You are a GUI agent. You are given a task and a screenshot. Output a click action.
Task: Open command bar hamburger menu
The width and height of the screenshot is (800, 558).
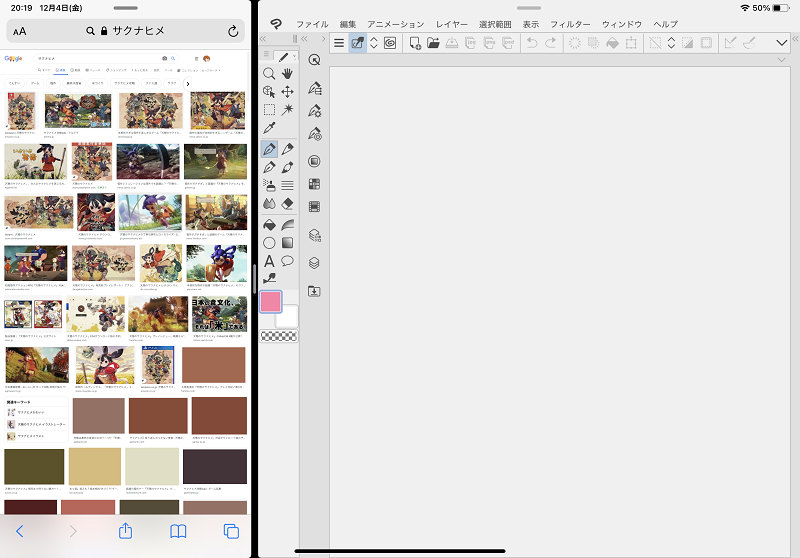tap(339, 43)
